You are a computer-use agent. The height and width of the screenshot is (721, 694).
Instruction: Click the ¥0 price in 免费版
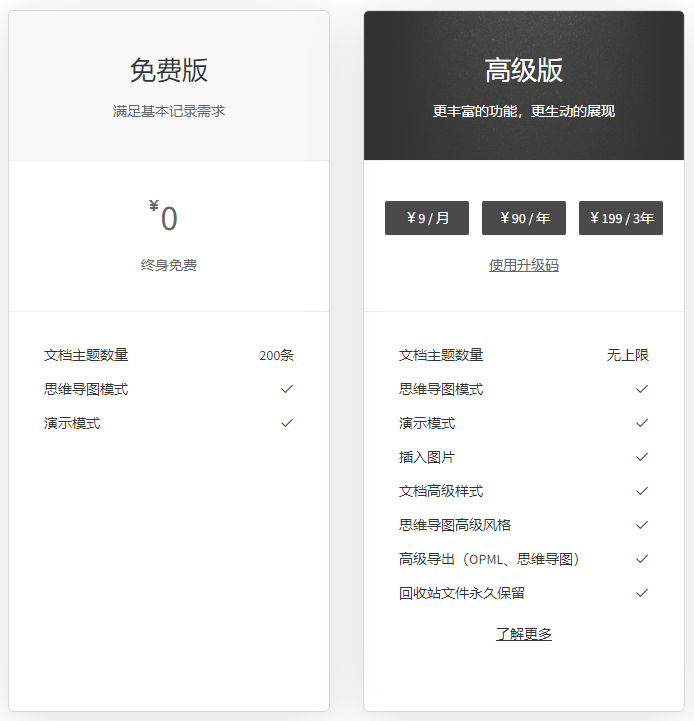165,218
